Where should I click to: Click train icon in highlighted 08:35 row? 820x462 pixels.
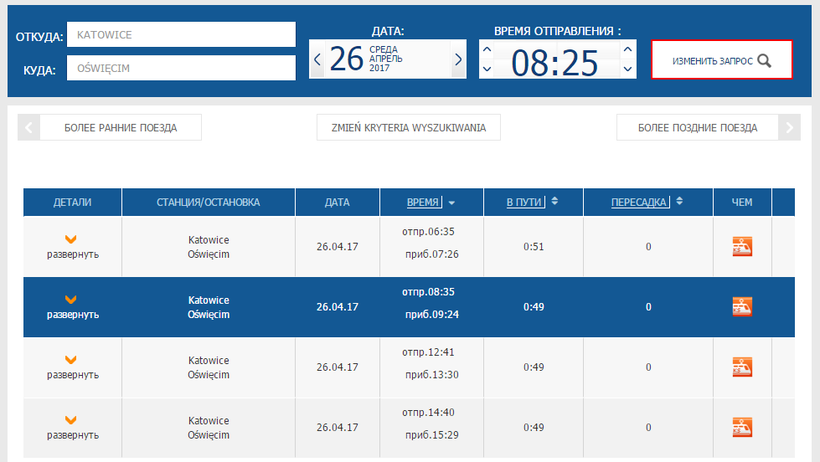(x=742, y=306)
